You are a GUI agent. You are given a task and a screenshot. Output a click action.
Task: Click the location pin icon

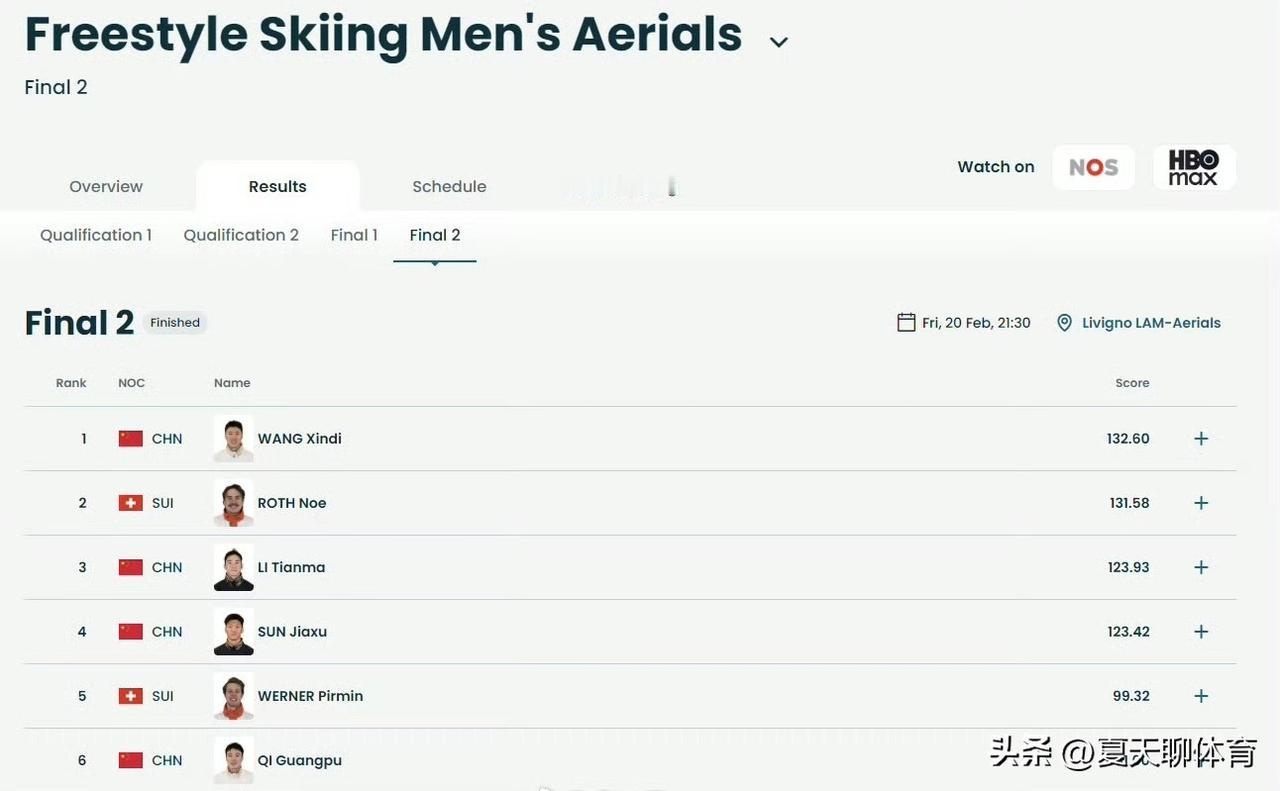1064,323
